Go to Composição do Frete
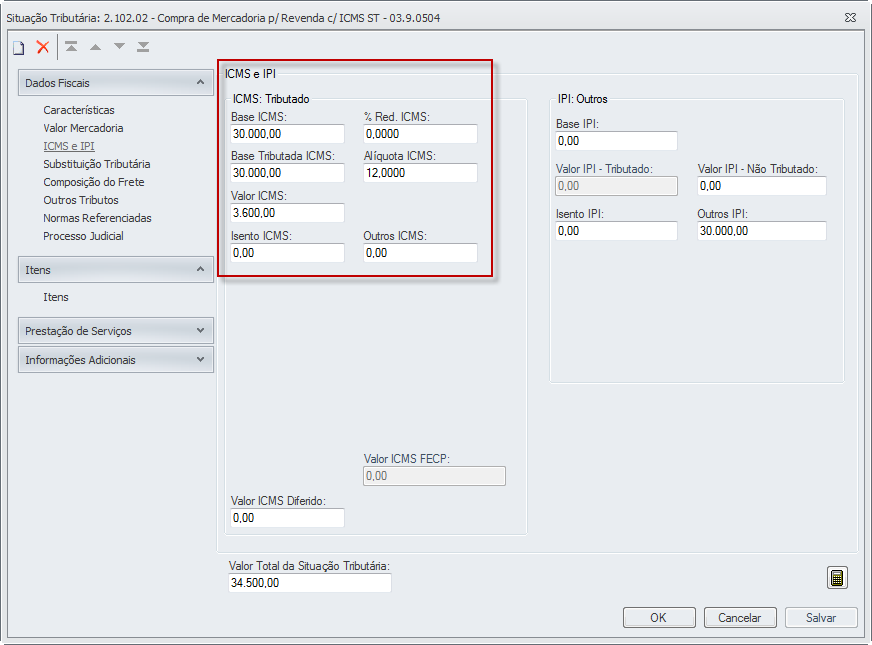Screen dimensions: 872x645 94,182
